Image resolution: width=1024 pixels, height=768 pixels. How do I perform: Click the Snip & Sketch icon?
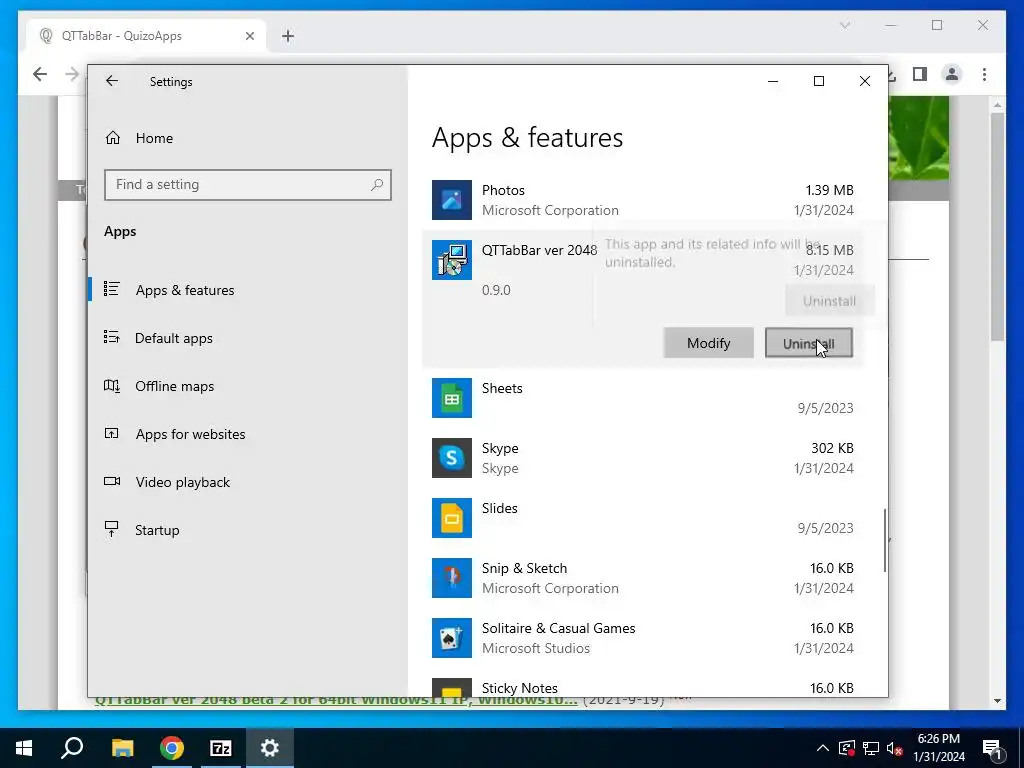[x=452, y=578]
